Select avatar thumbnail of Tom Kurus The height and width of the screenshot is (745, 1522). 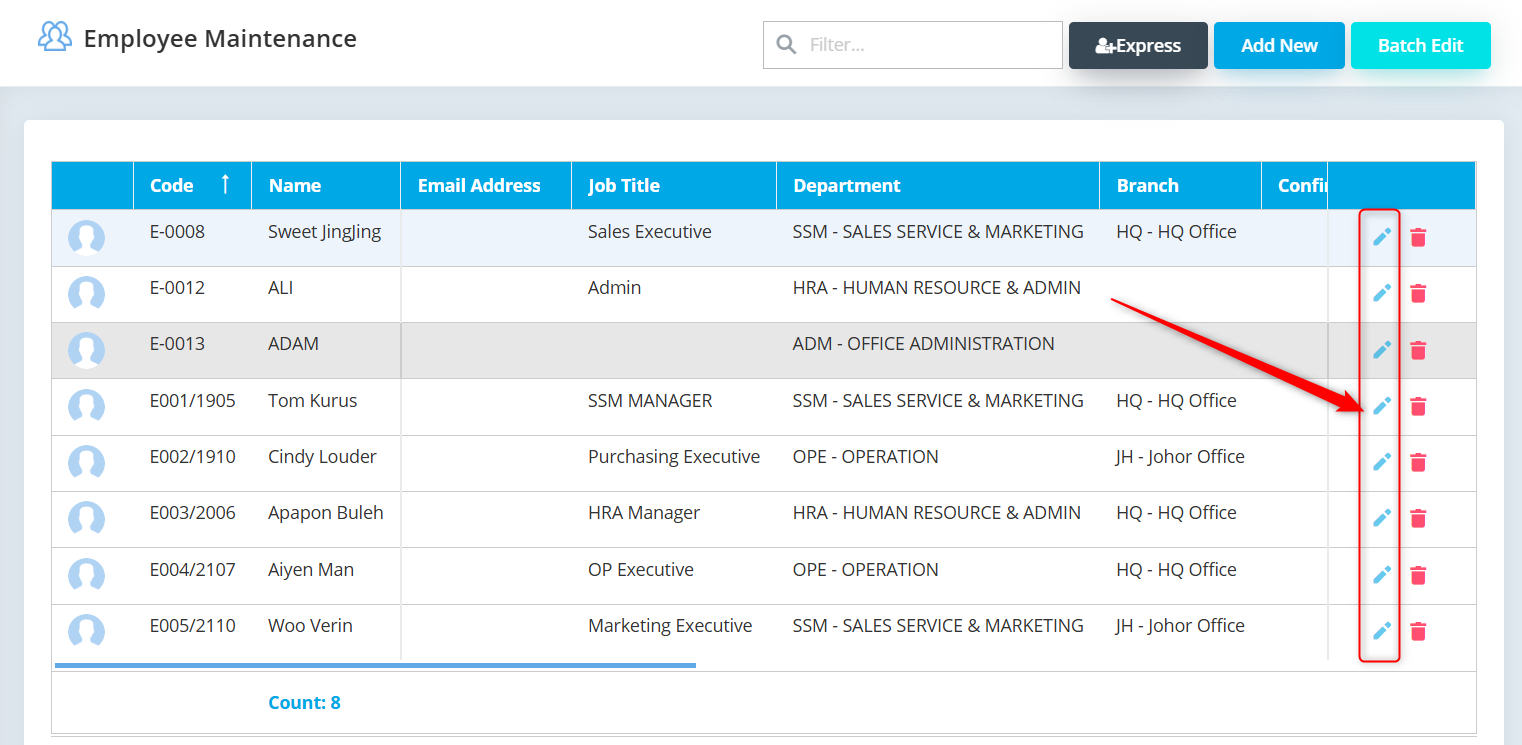click(x=86, y=406)
